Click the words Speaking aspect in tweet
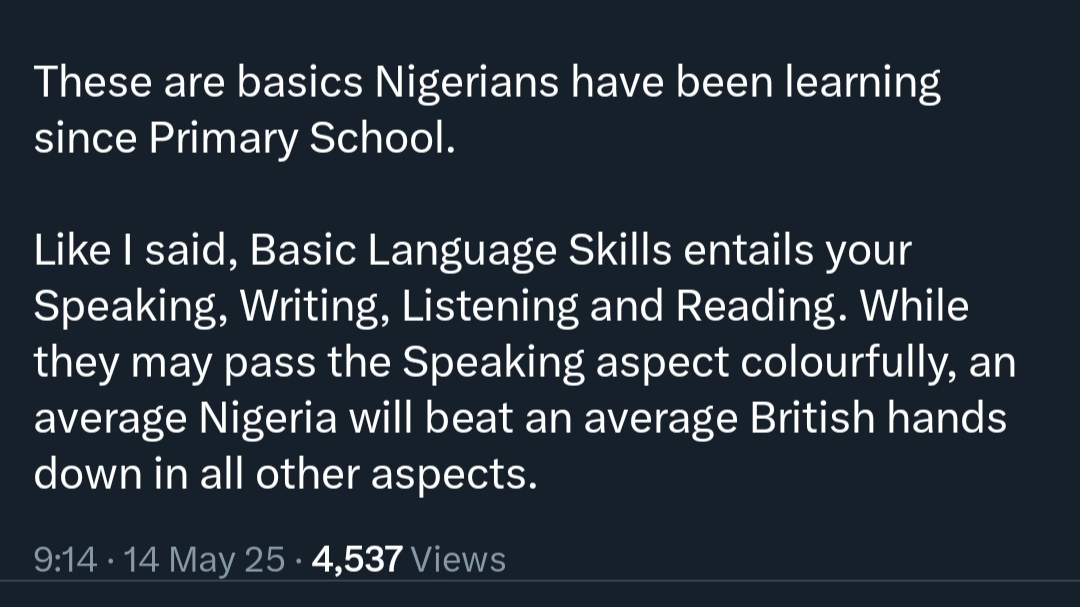Image resolution: width=1080 pixels, height=607 pixels. pyautogui.click(x=565, y=362)
